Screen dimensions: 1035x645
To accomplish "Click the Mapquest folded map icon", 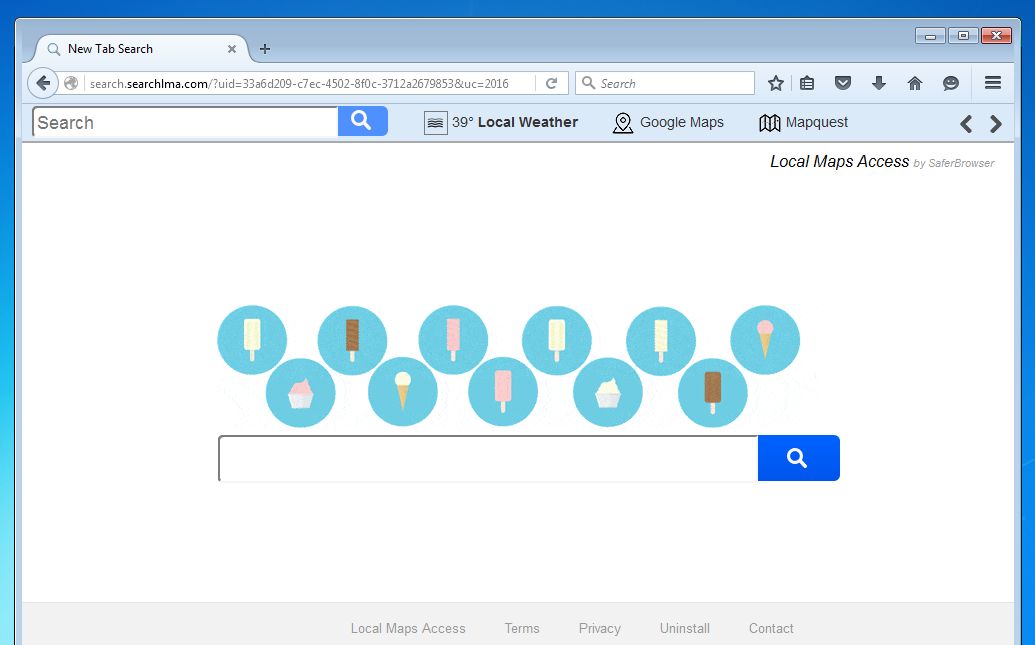I will [x=770, y=123].
